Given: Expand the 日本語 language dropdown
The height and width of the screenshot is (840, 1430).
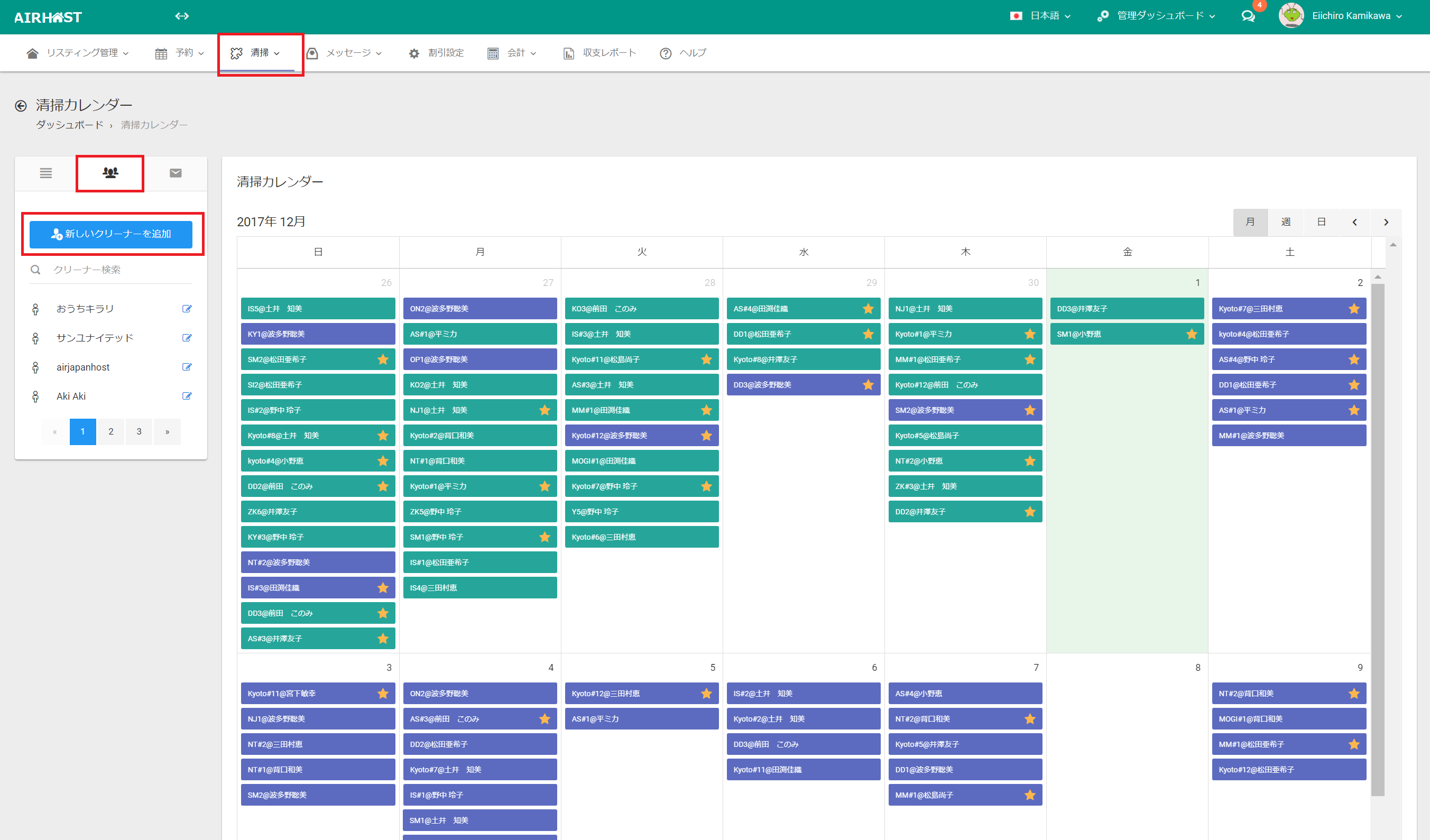Looking at the screenshot, I should [x=1041, y=16].
